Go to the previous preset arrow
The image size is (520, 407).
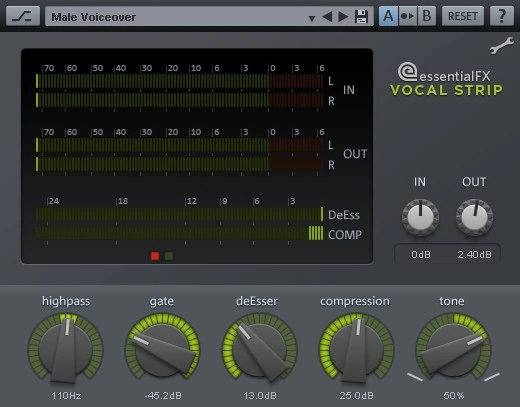(x=327, y=16)
